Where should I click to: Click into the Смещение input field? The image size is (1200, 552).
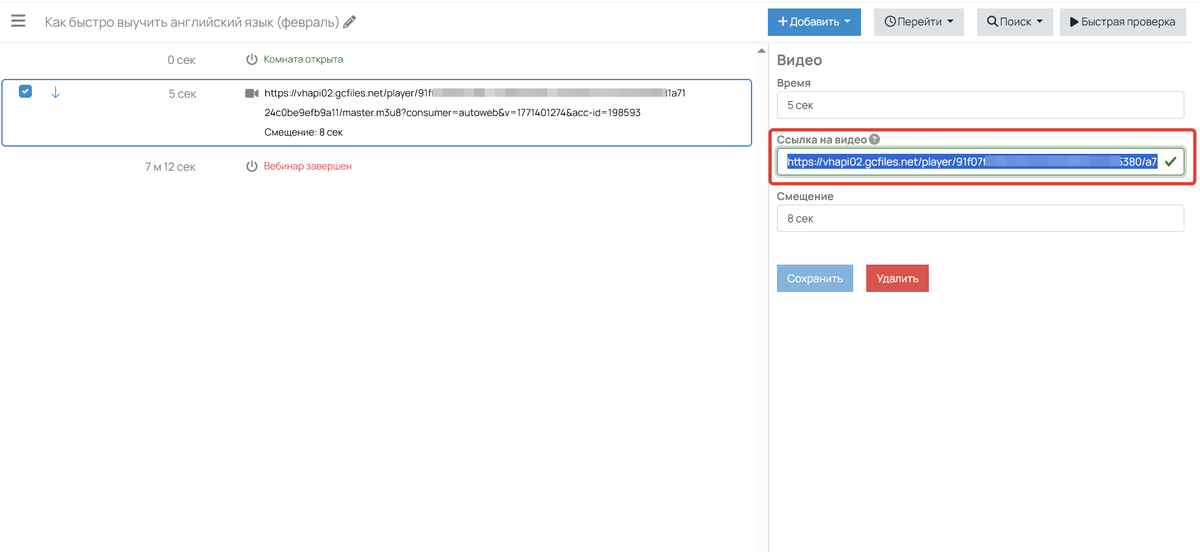pos(980,217)
